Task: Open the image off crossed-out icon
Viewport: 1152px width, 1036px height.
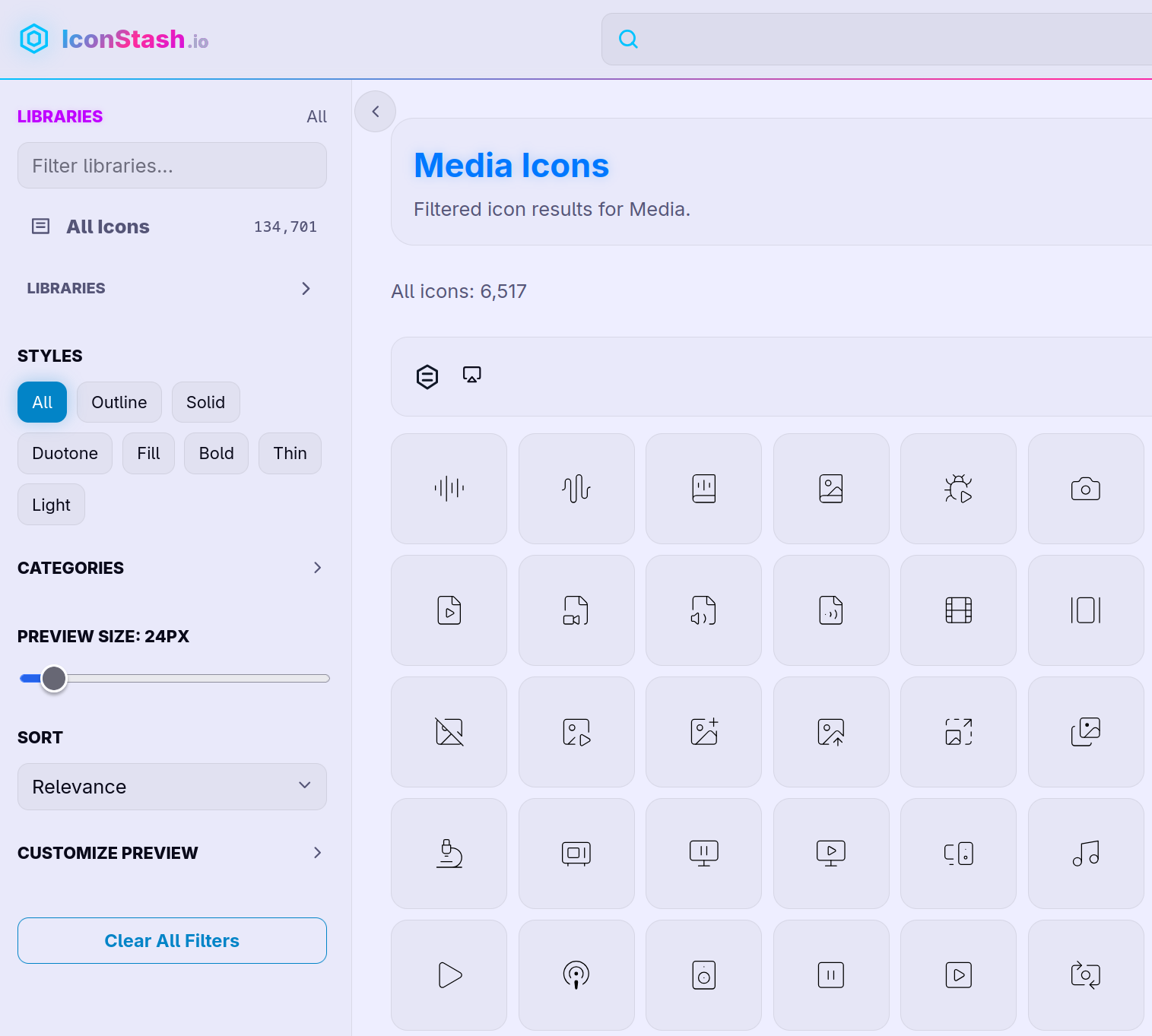Action: (x=449, y=732)
